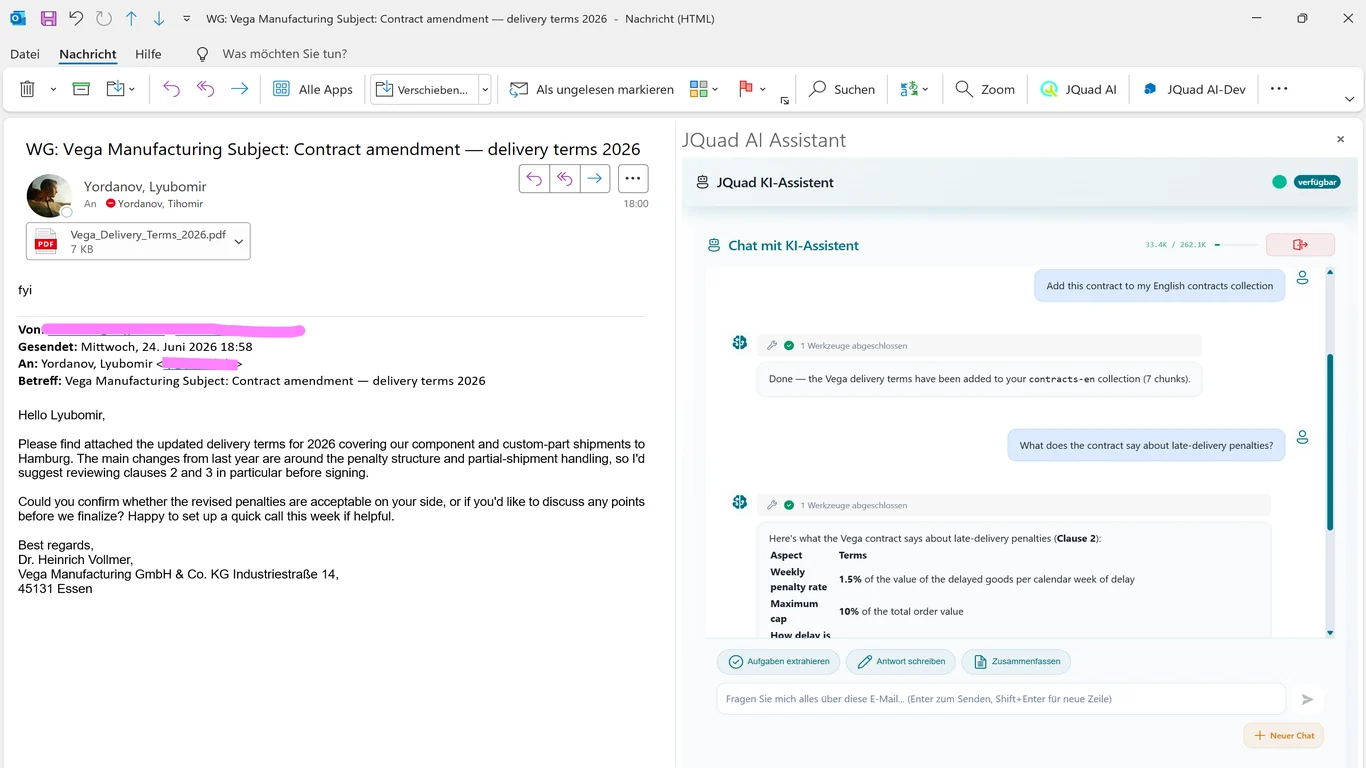Mark the message as unread
This screenshot has width=1366, height=768.
coord(591,89)
